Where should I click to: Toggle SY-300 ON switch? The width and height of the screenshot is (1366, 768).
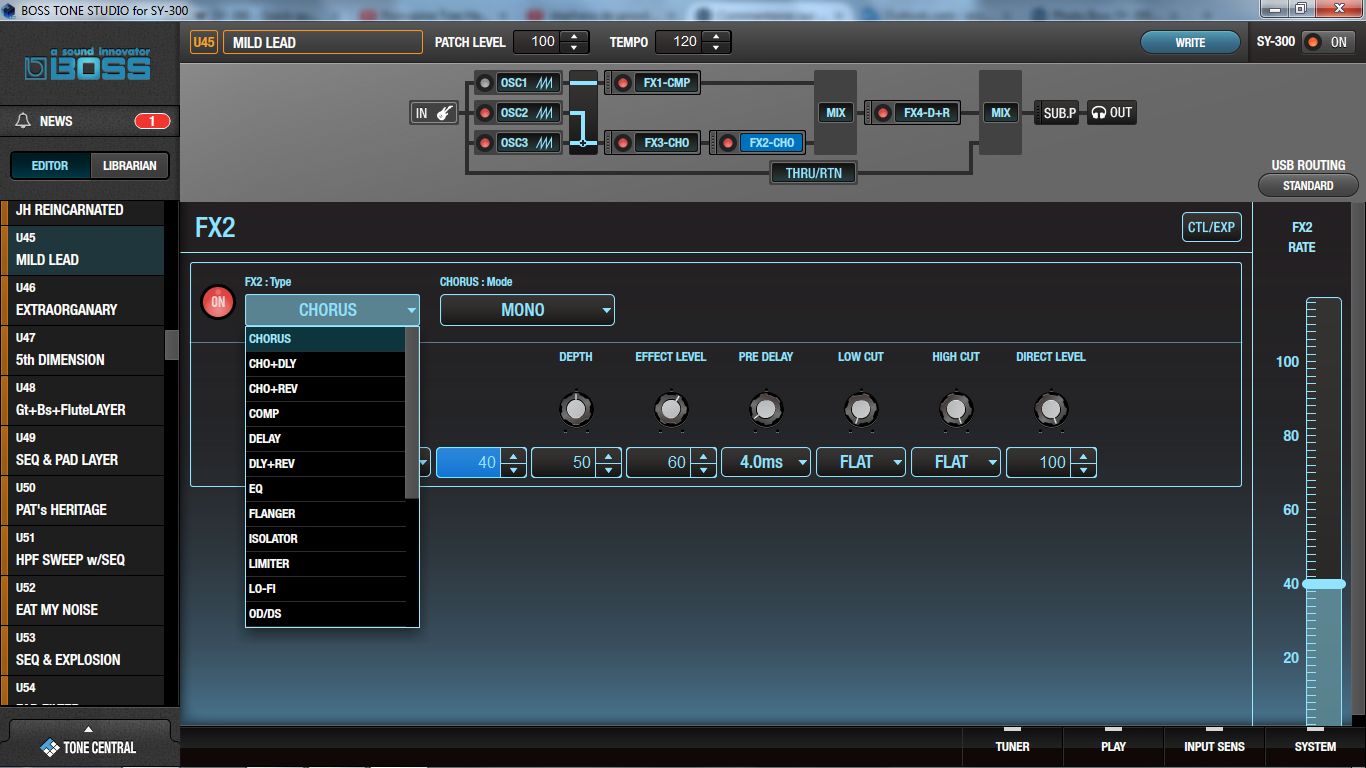(1328, 42)
